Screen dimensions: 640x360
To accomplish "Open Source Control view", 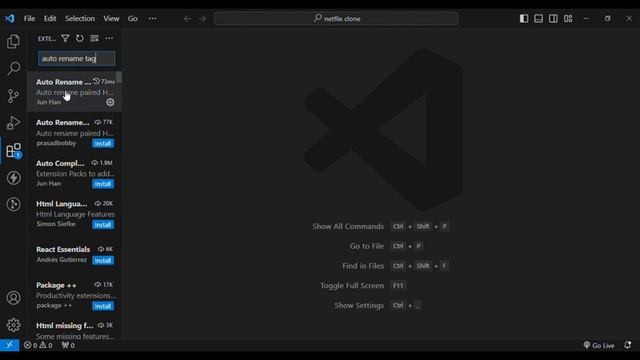I will [13, 96].
